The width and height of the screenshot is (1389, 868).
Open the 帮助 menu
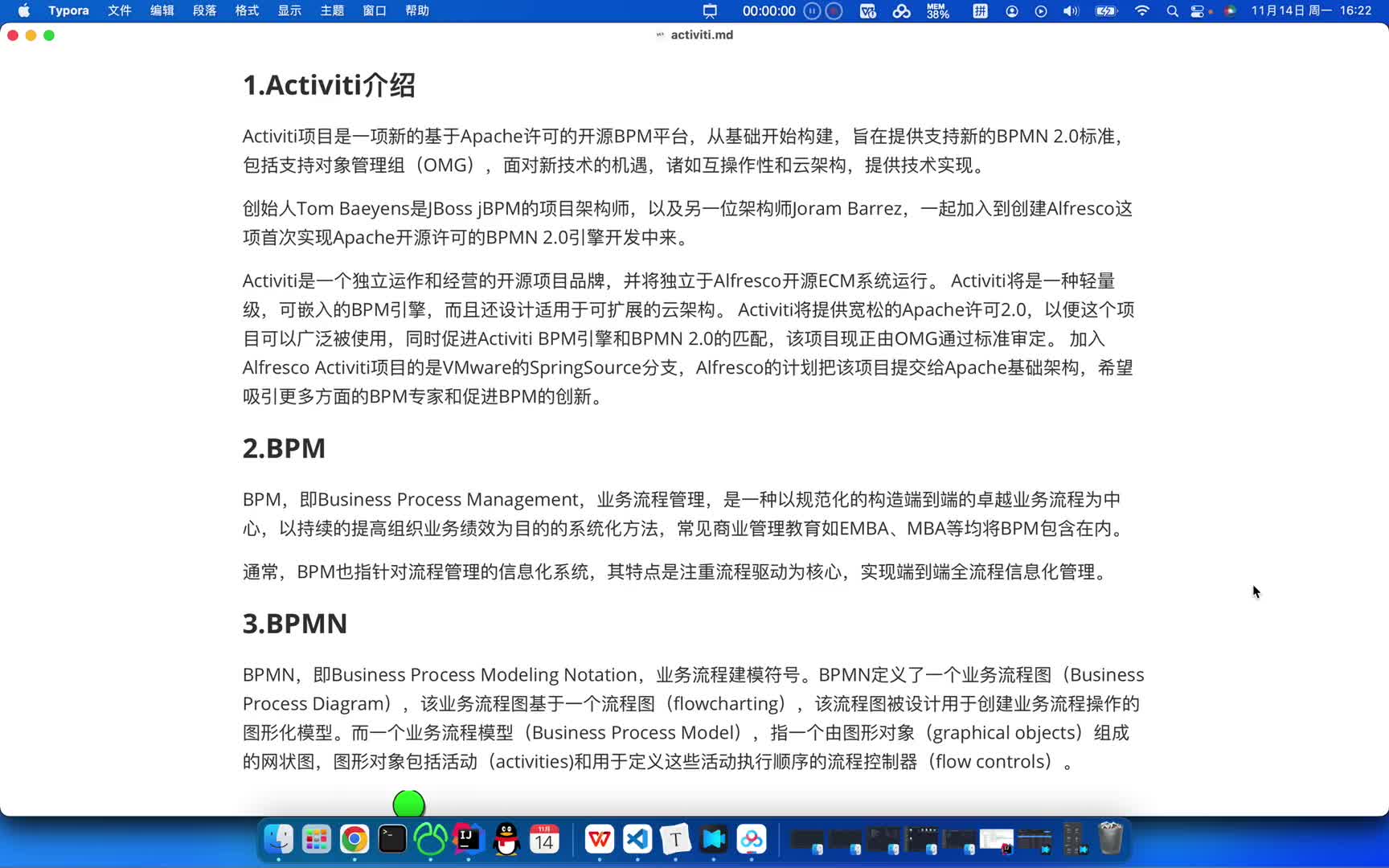417,10
